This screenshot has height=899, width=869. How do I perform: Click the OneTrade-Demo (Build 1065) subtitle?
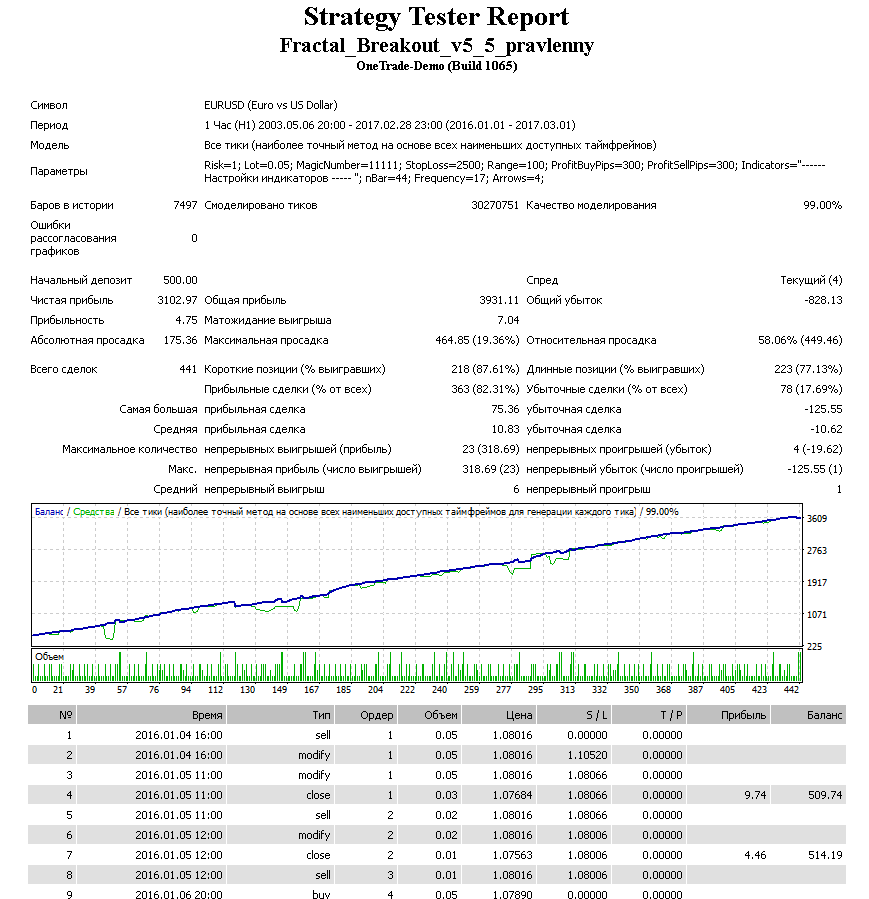tap(436, 66)
